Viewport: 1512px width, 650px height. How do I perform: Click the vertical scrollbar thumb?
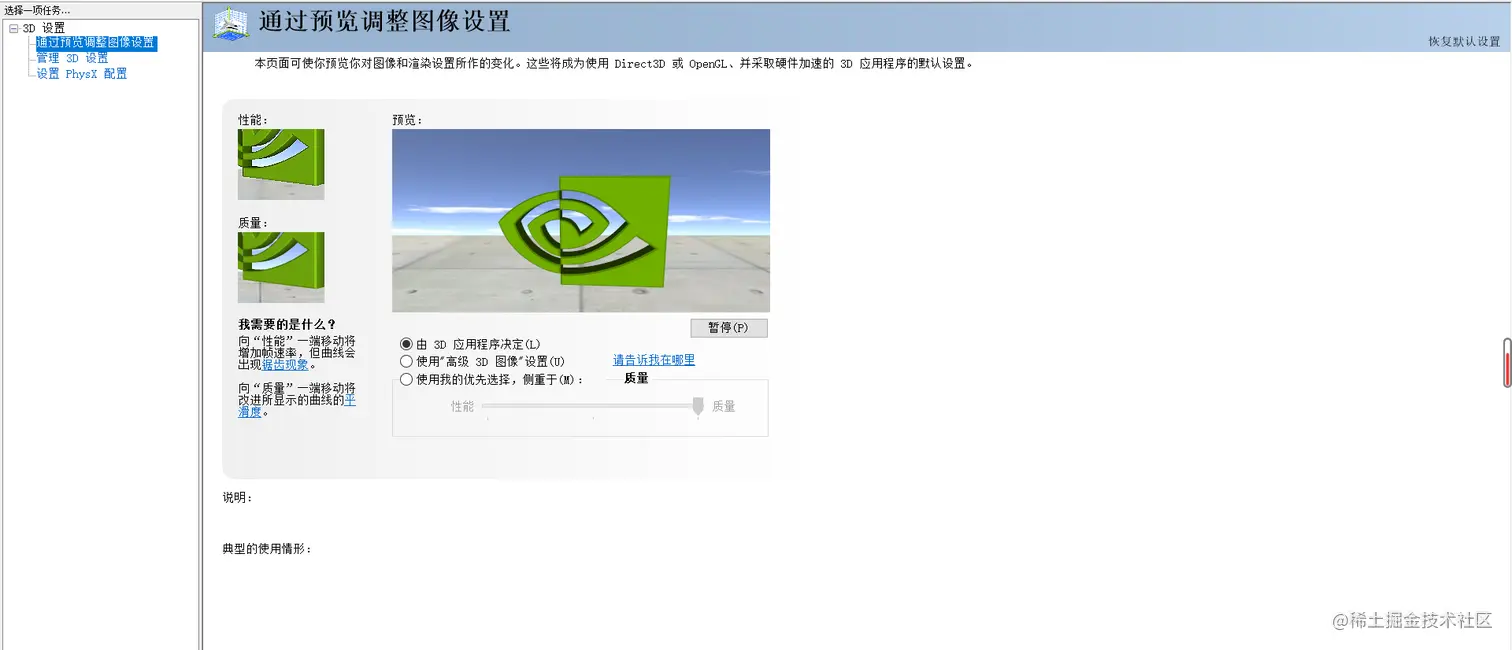1507,363
